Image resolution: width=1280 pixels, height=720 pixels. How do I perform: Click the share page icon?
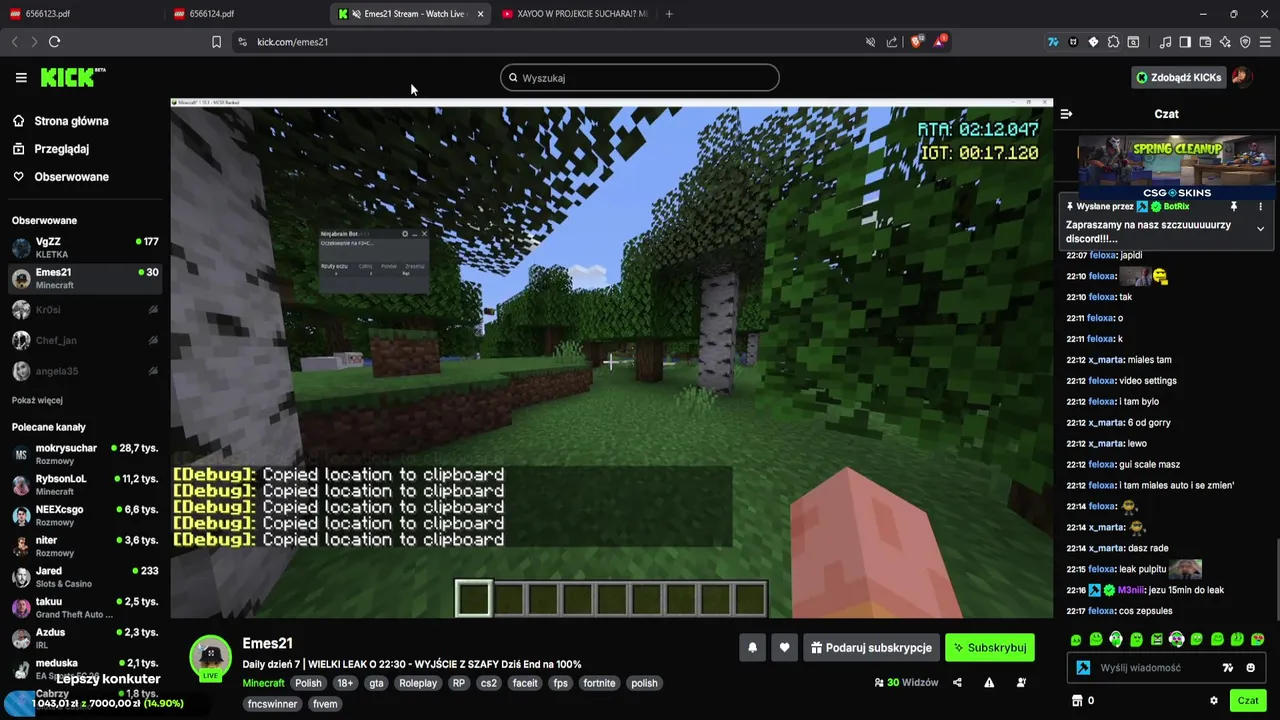(x=892, y=42)
